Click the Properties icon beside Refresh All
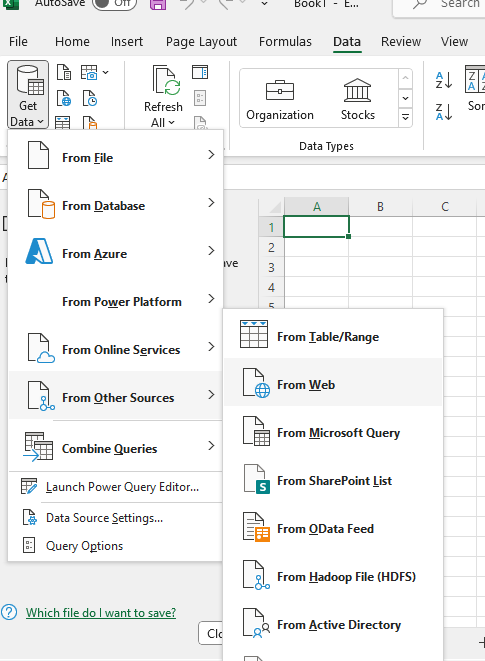The image size is (485, 661). point(200,98)
